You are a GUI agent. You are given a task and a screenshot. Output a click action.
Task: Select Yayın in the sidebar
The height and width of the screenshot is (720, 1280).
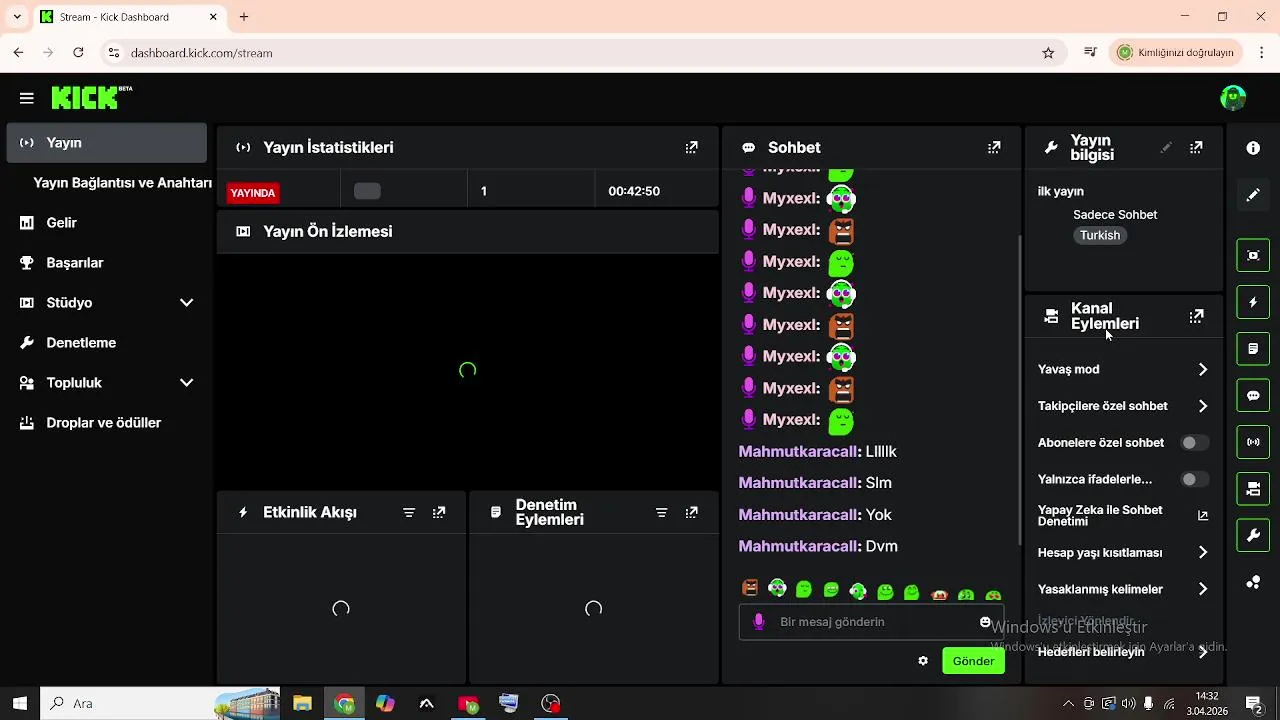coord(107,143)
